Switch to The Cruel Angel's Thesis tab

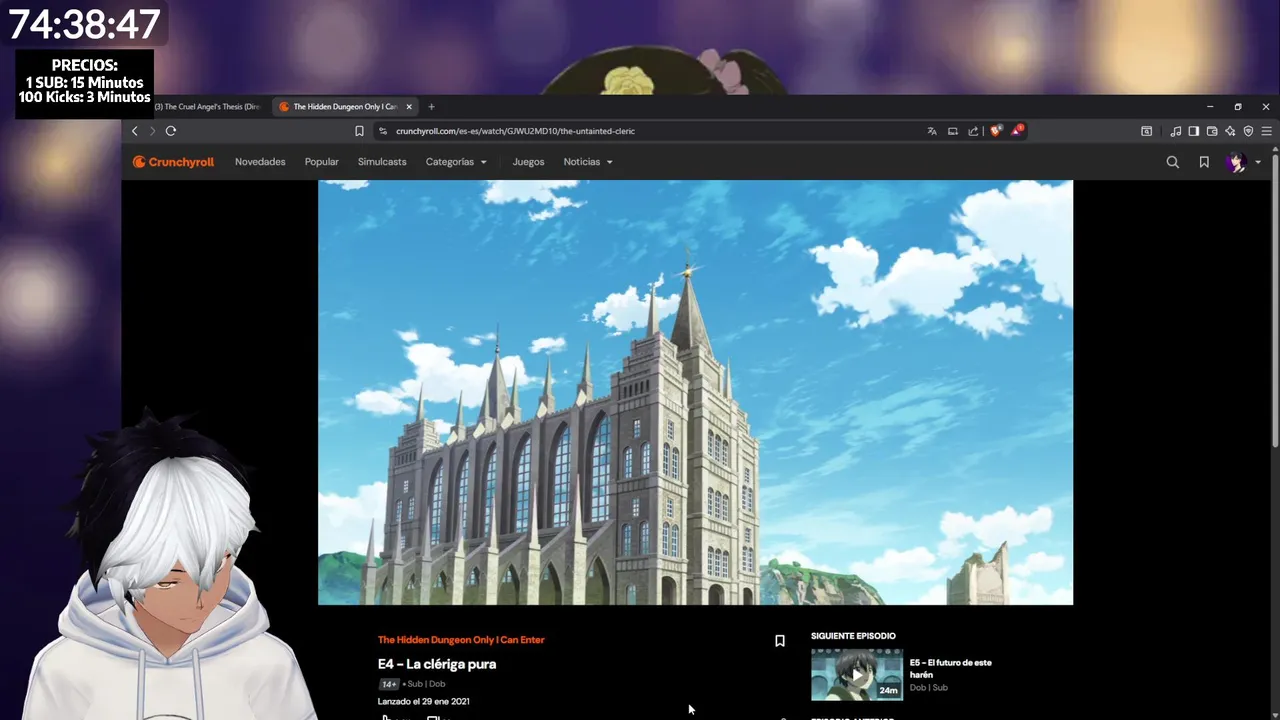(x=205, y=107)
